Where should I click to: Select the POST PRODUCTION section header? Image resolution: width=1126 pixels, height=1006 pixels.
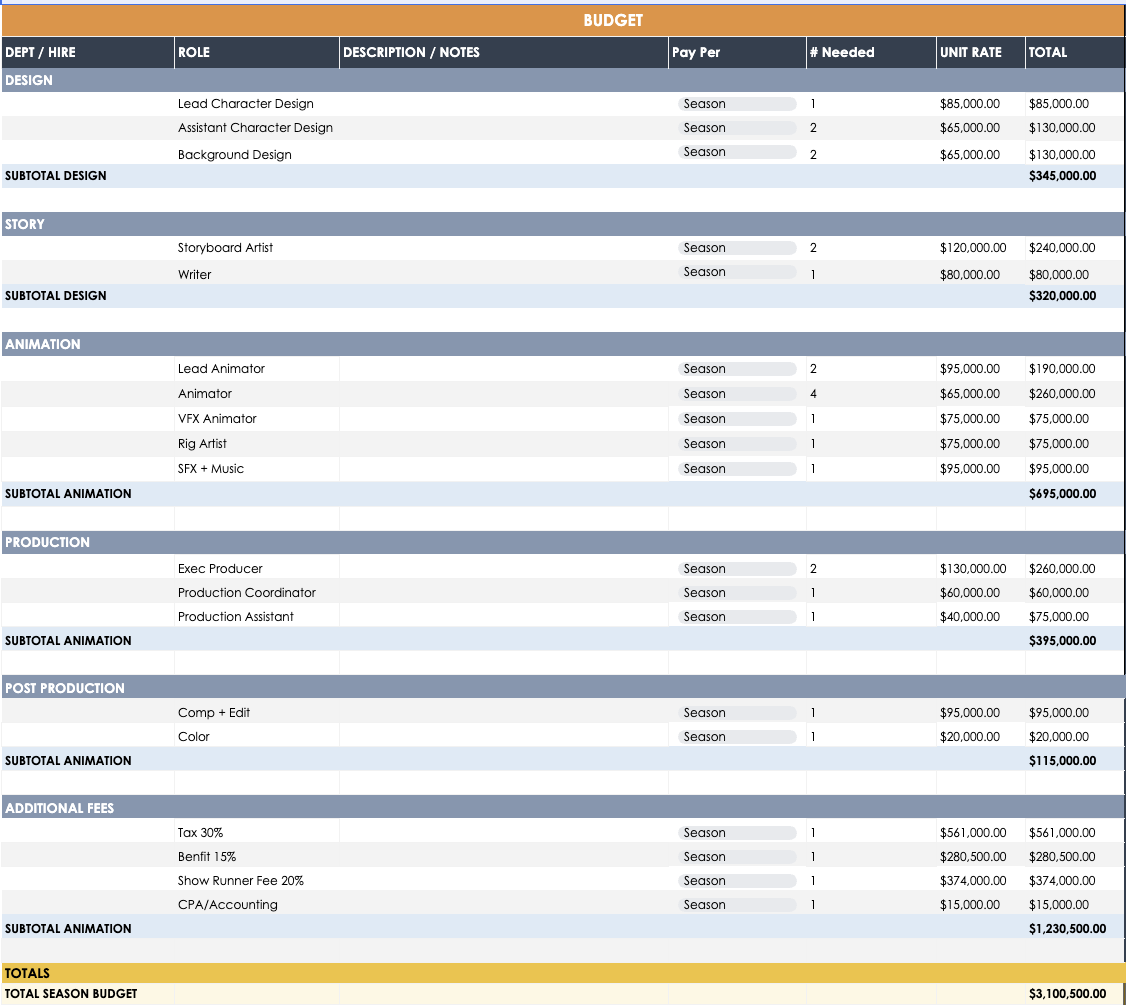(x=563, y=688)
